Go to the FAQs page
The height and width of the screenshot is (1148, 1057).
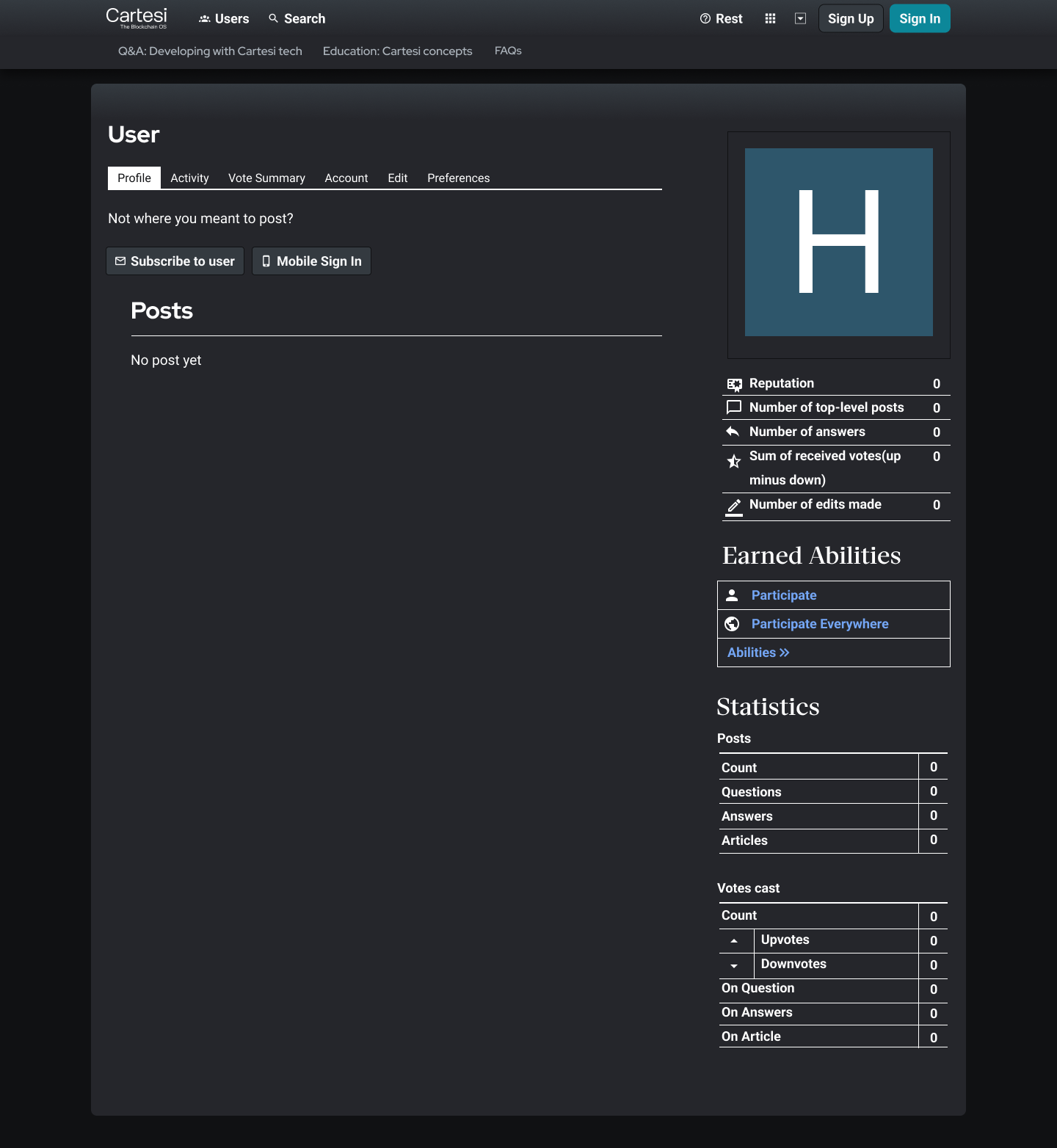click(x=508, y=51)
